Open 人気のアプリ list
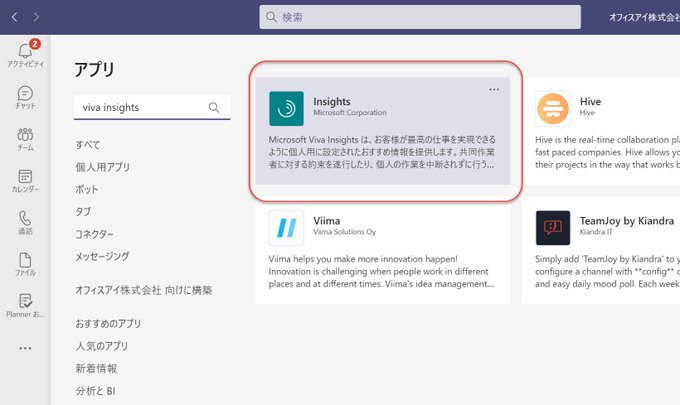The width and height of the screenshot is (680, 405). pos(102,346)
